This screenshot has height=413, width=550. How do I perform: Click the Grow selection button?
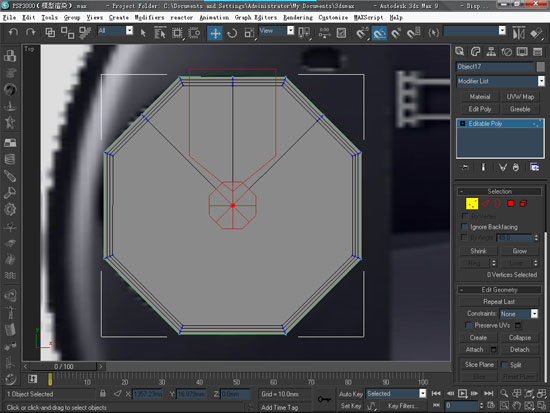519,251
